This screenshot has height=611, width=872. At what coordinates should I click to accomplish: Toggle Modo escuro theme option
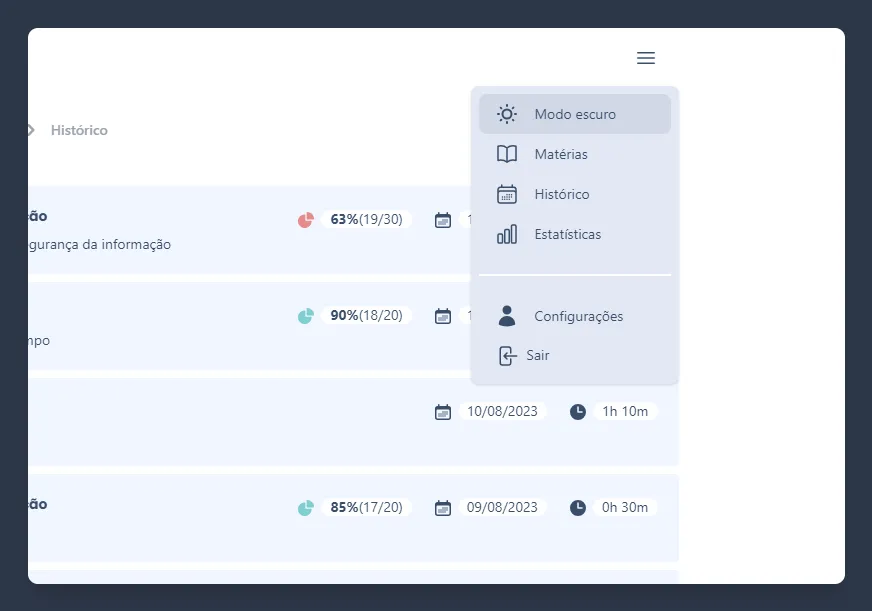(x=575, y=114)
